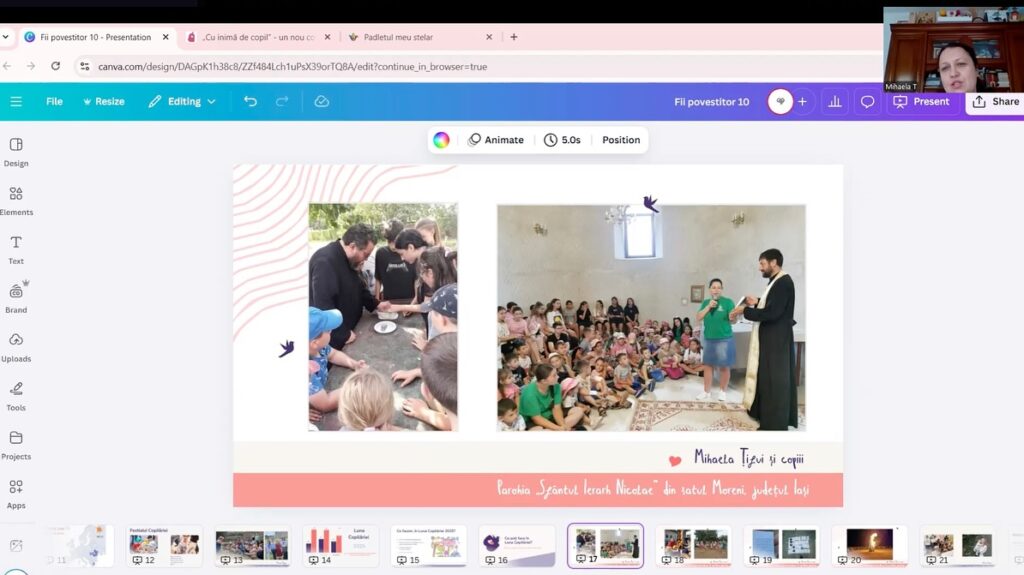Go forward with the browser forward arrow
Image resolution: width=1024 pixels, height=575 pixels.
click(x=31, y=66)
